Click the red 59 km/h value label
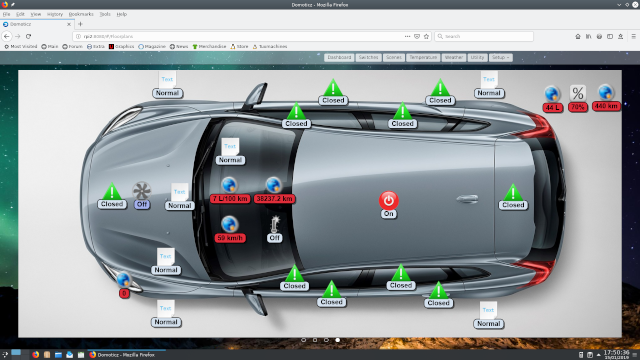This screenshot has width=640, height=360. pyautogui.click(x=230, y=238)
